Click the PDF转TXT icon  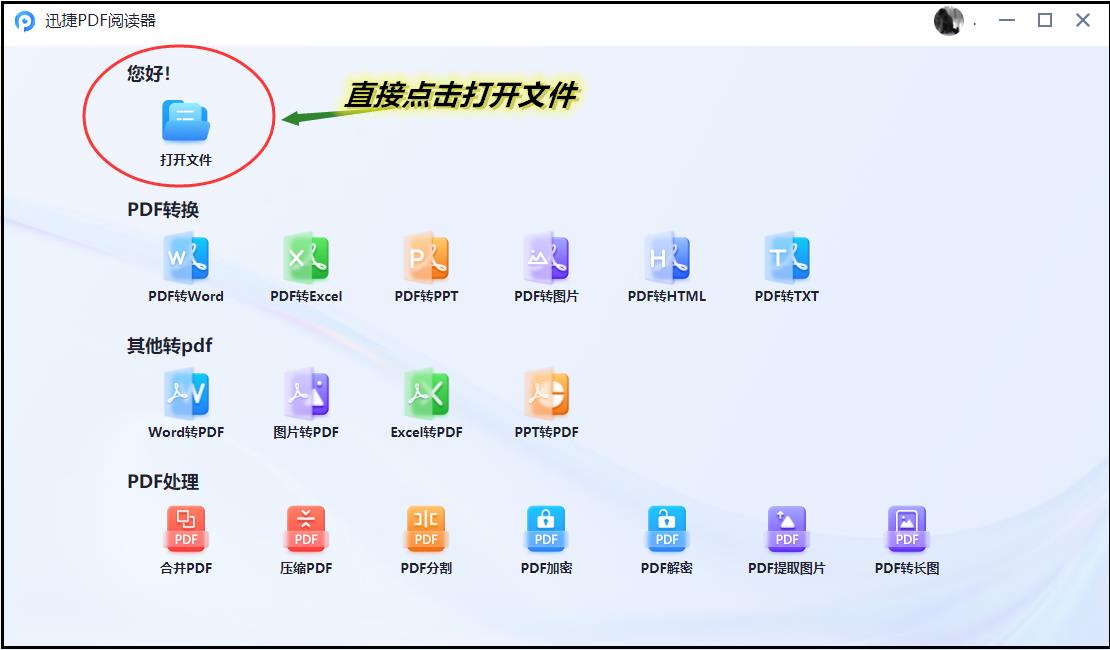(786, 258)
